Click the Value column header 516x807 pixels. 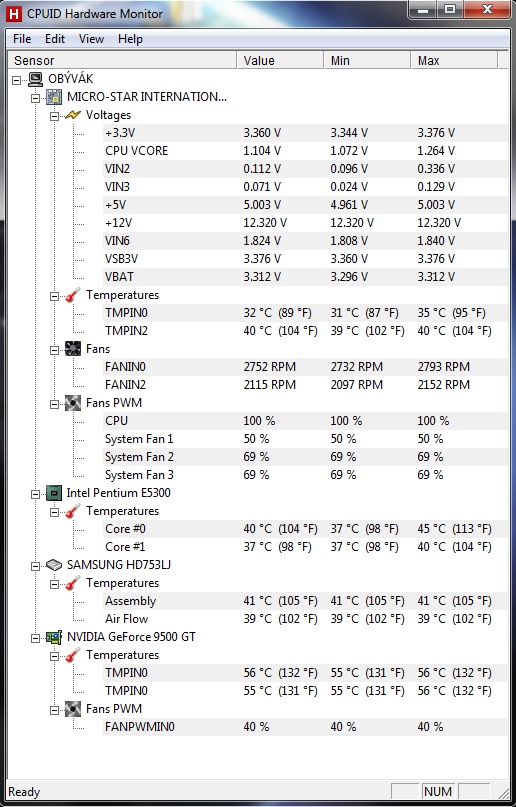point(280,61)
